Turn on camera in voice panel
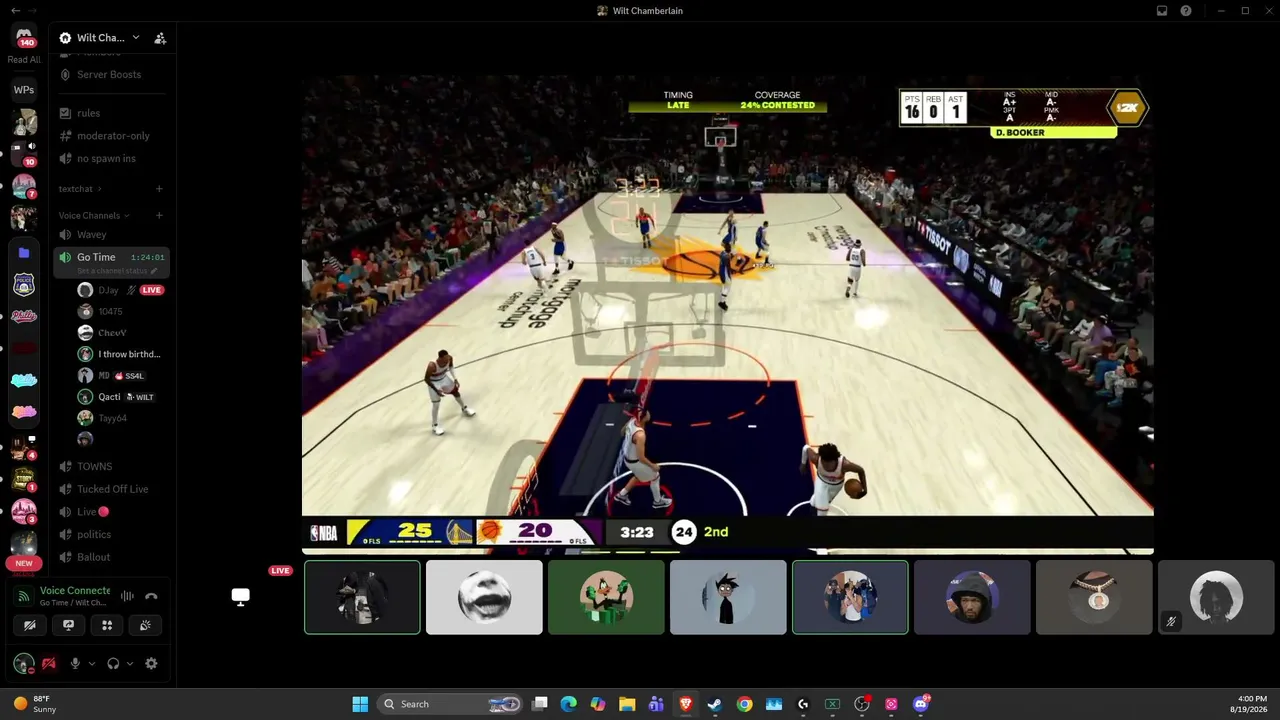This screenshot has width=1280, height=720. coord(30,625)
